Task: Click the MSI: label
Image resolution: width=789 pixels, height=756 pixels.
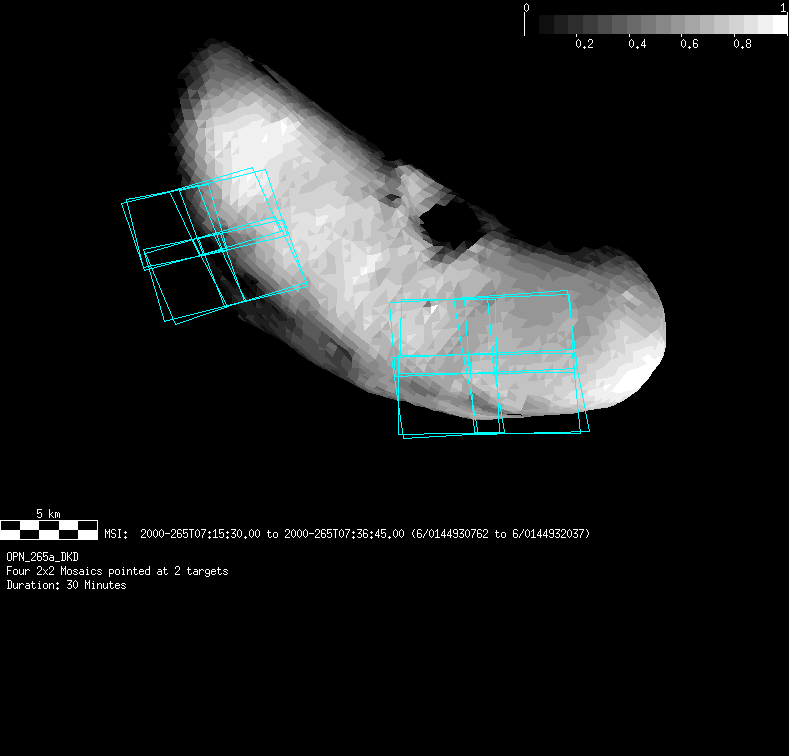Action: point(116,534)
